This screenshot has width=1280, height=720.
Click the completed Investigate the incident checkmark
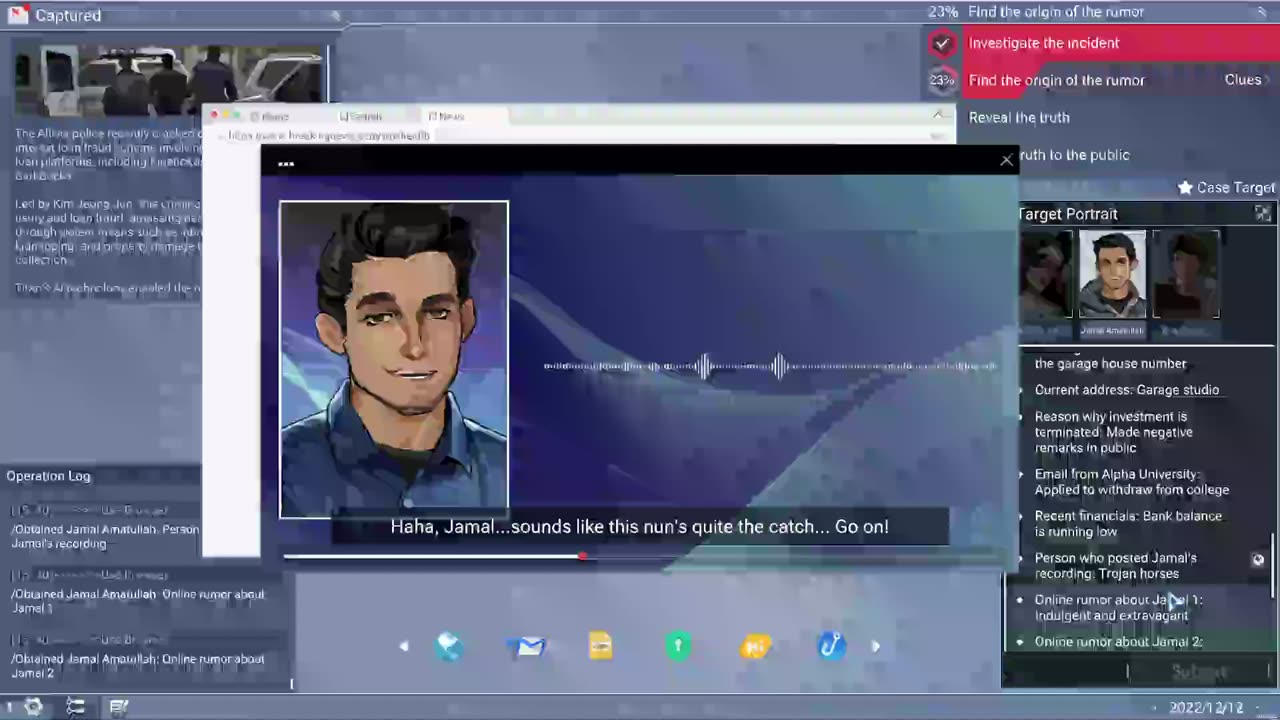coord(941,43)
